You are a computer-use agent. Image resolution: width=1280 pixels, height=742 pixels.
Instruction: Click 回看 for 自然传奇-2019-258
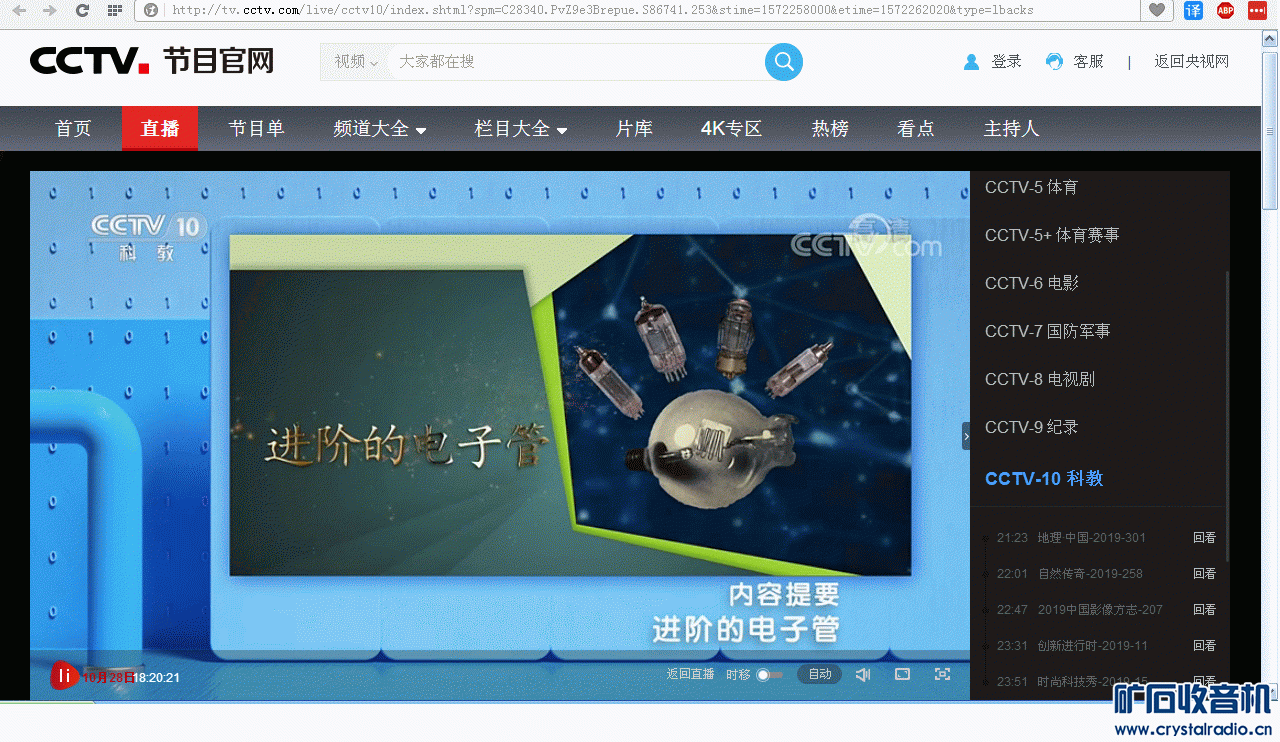1204,574
